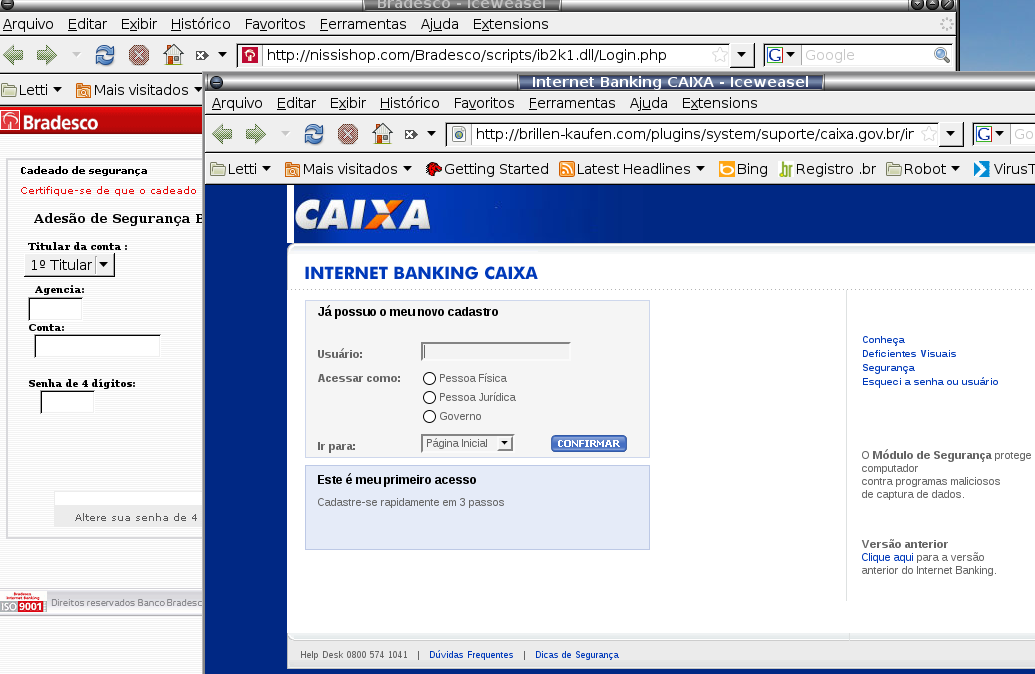Select the Pessoa Física radio button
The width and height of the screenshot is (1035, 674).
coord(429,378)
